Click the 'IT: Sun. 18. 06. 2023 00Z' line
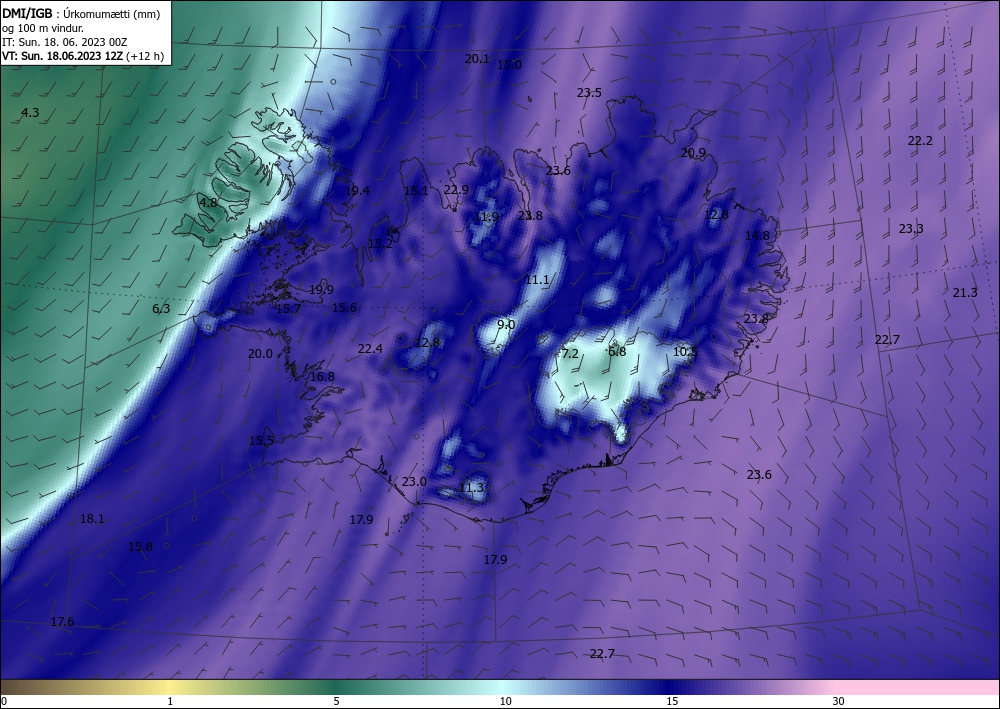 point(64,42)
